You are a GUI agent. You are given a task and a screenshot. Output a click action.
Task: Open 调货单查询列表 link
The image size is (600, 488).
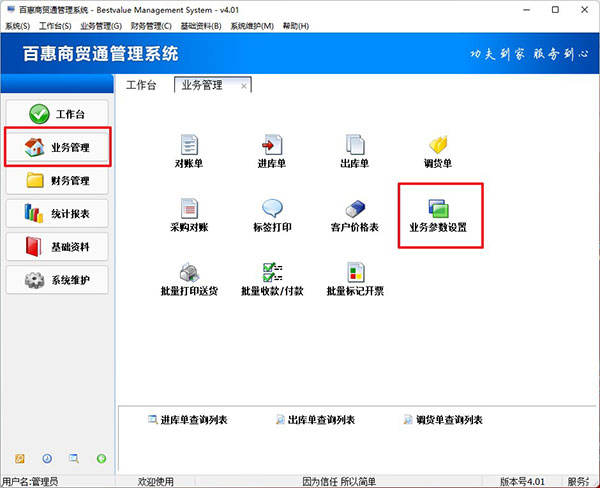443,420
